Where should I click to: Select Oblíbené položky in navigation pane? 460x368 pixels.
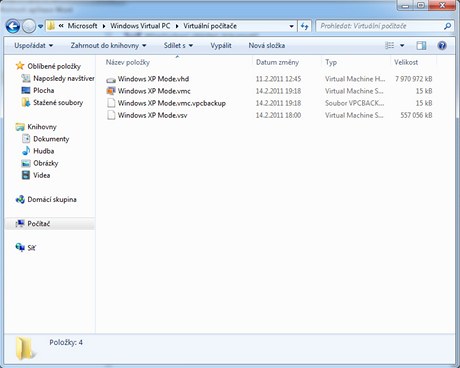click(x=54, y=66)
